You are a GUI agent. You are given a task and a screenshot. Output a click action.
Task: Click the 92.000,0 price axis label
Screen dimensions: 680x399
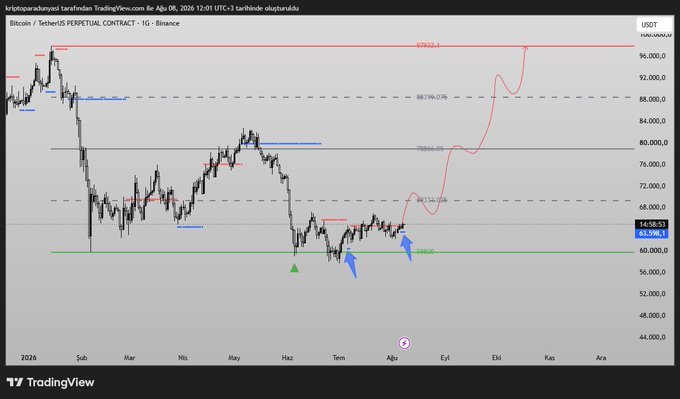coord(652,78)
